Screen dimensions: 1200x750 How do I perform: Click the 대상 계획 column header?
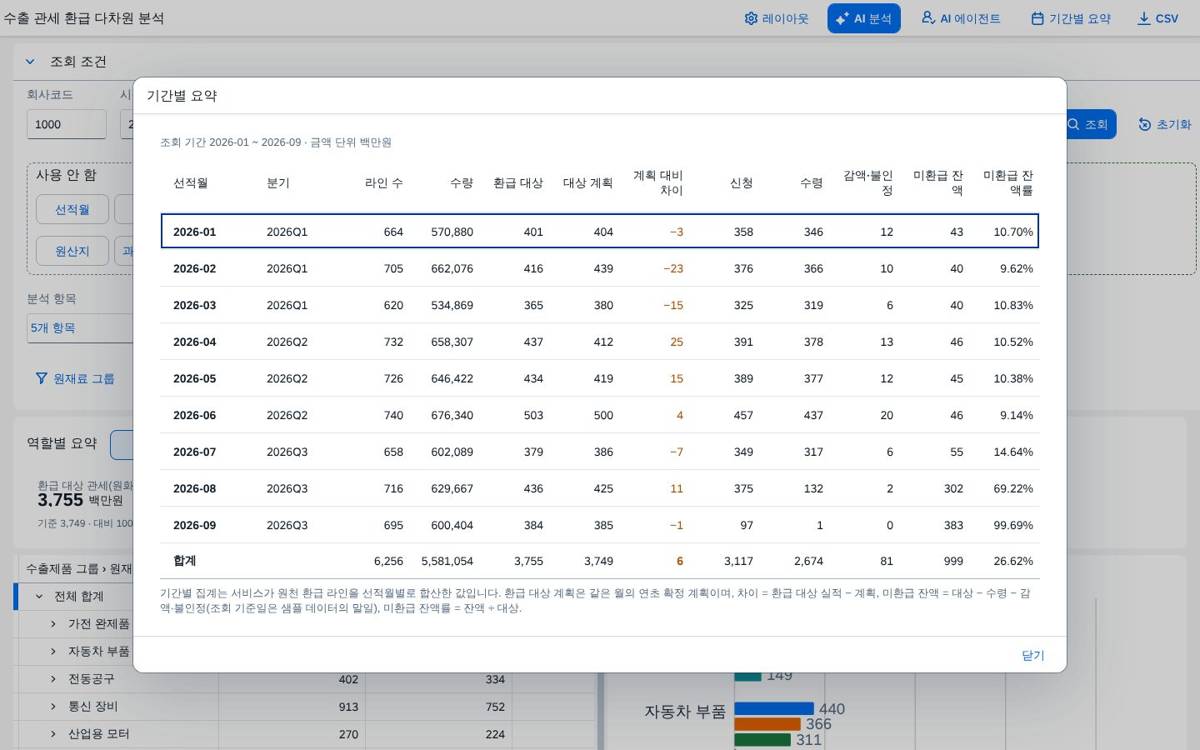tap(588, 183)
